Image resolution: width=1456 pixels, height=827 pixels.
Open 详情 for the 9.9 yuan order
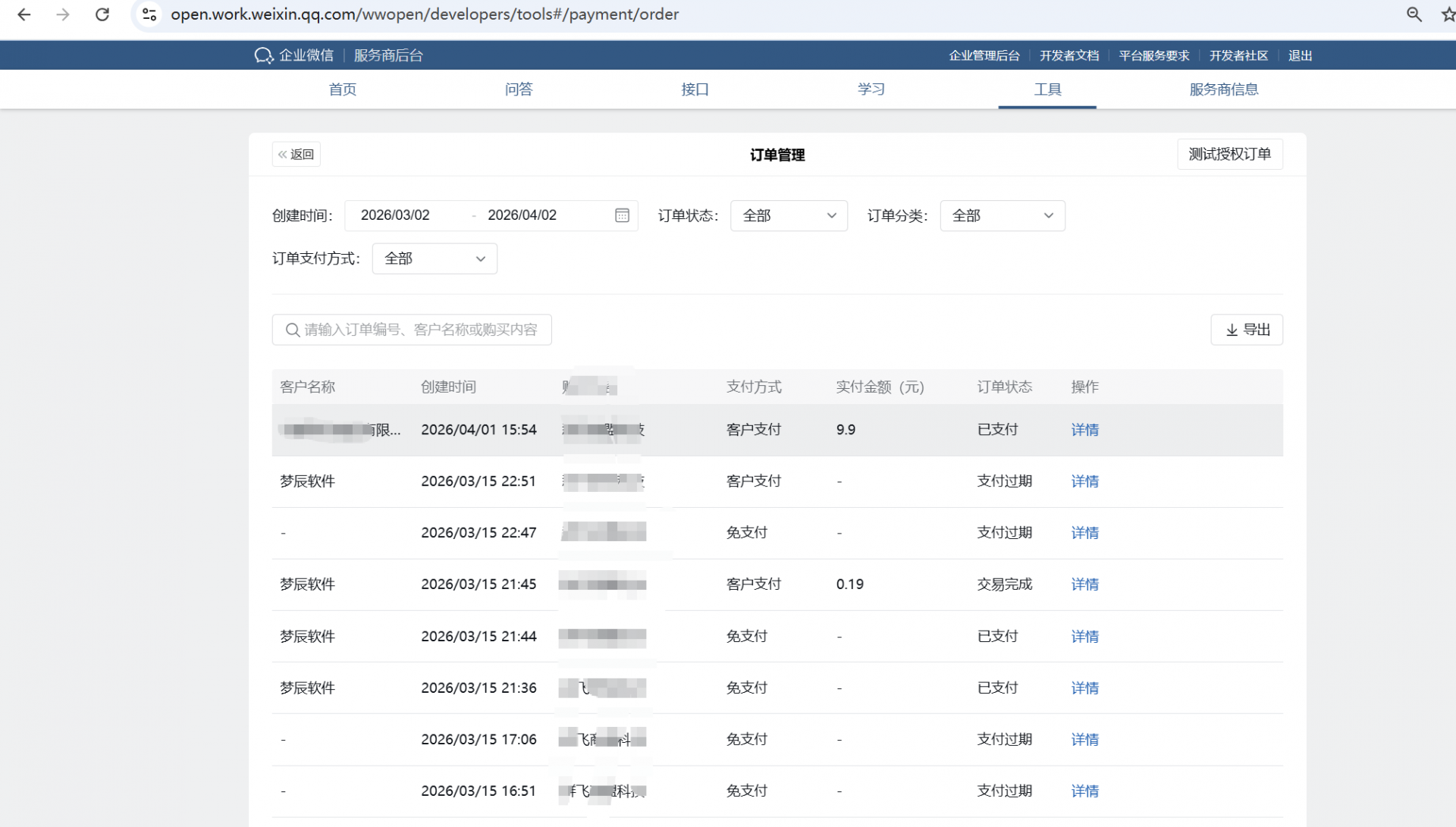[x=1084, y=430]
